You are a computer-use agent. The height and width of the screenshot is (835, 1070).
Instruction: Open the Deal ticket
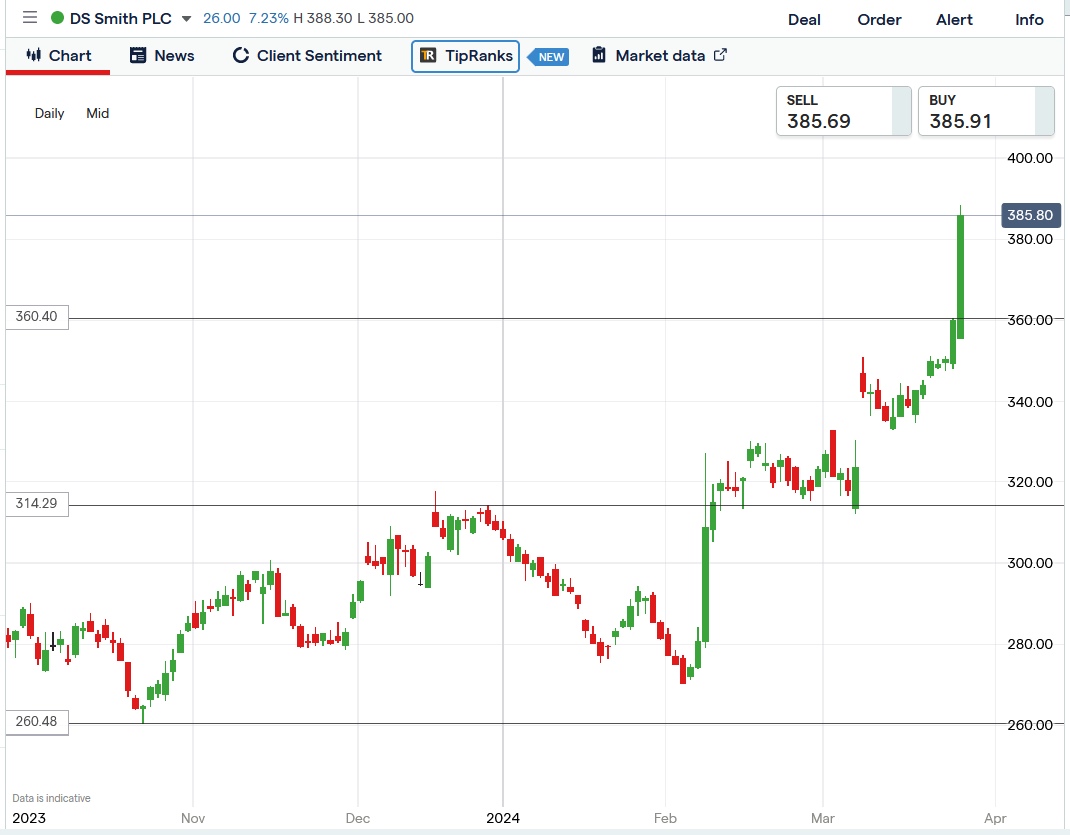click(804, 20)
